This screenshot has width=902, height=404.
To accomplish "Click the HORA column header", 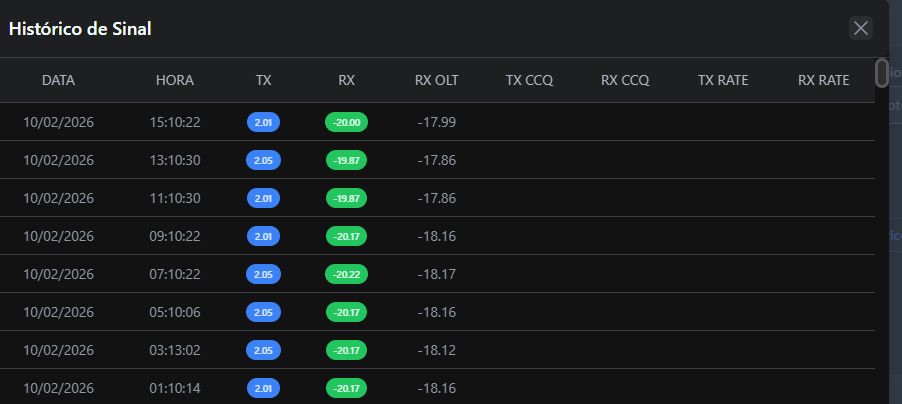I will [175, 80].
